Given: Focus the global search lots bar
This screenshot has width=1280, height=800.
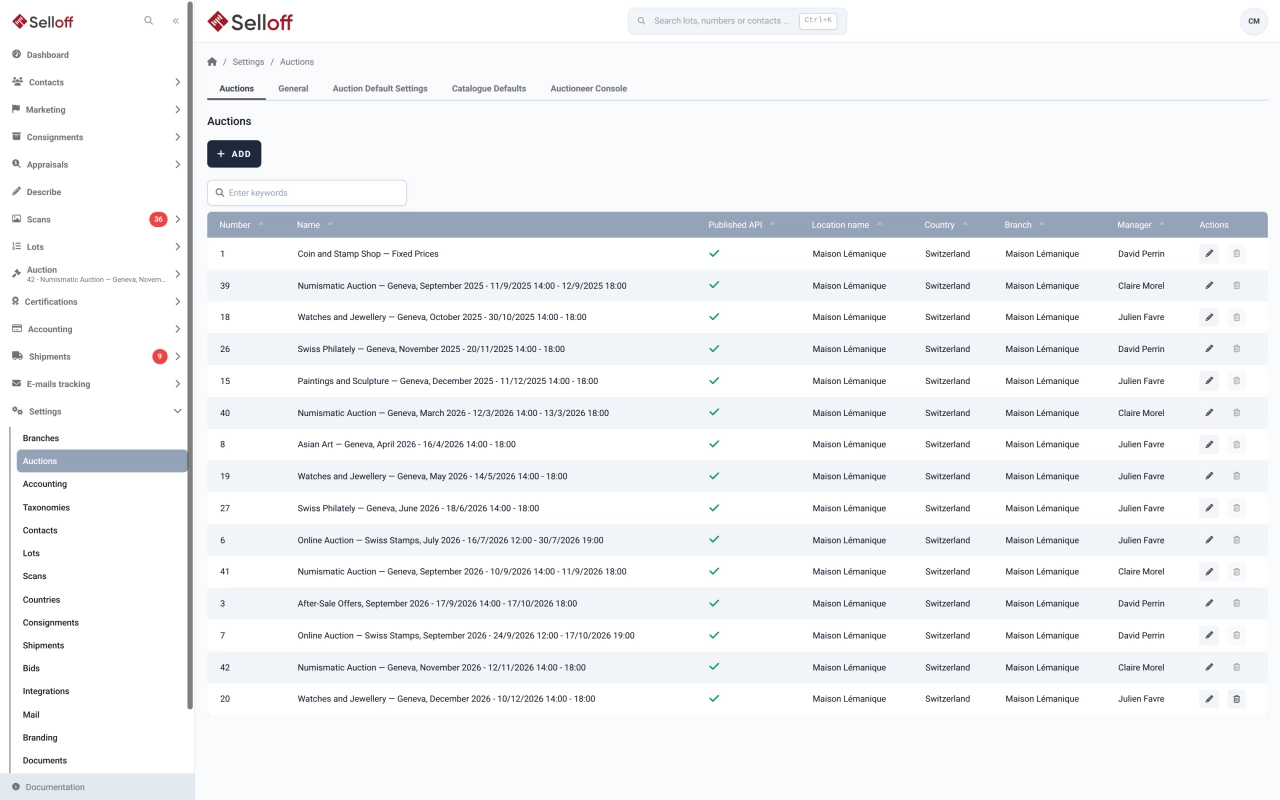Looking at the screenshot, I should [737, 21].
